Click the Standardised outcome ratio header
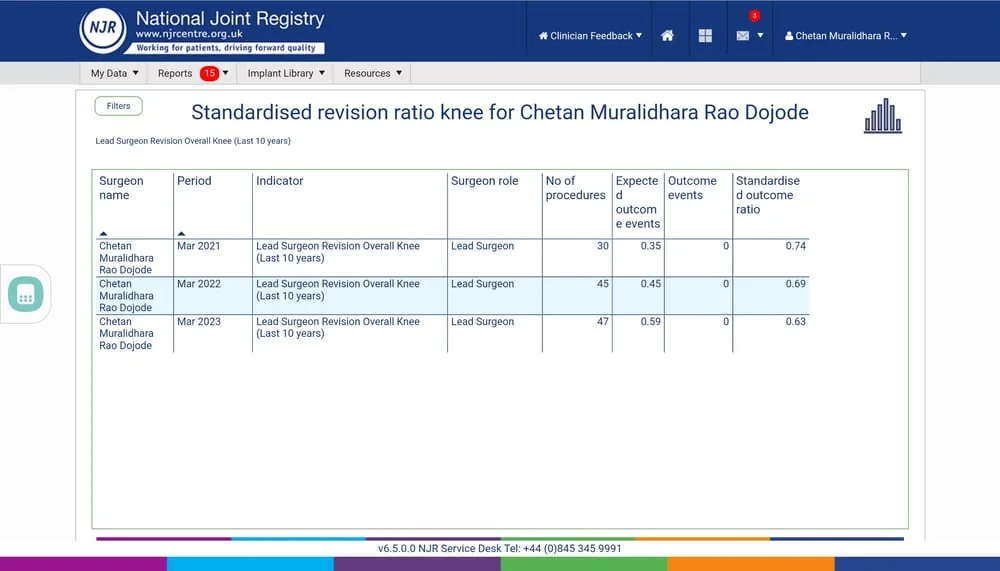The image size is (1000, 571). (767, 195)
